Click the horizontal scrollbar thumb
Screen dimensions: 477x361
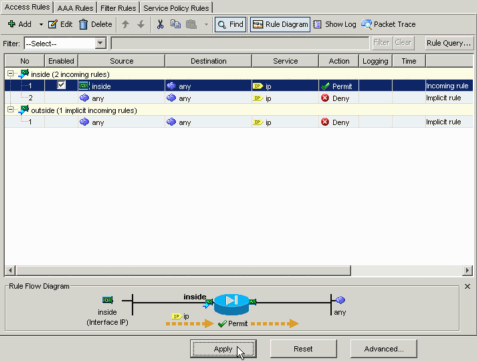click(x=183, y=270)
